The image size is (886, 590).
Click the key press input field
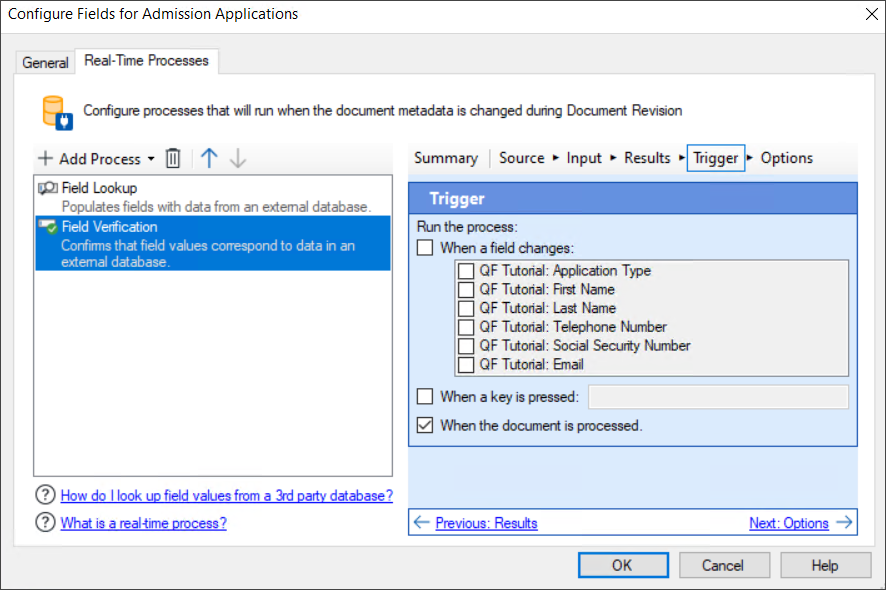(x=718, y=395)
